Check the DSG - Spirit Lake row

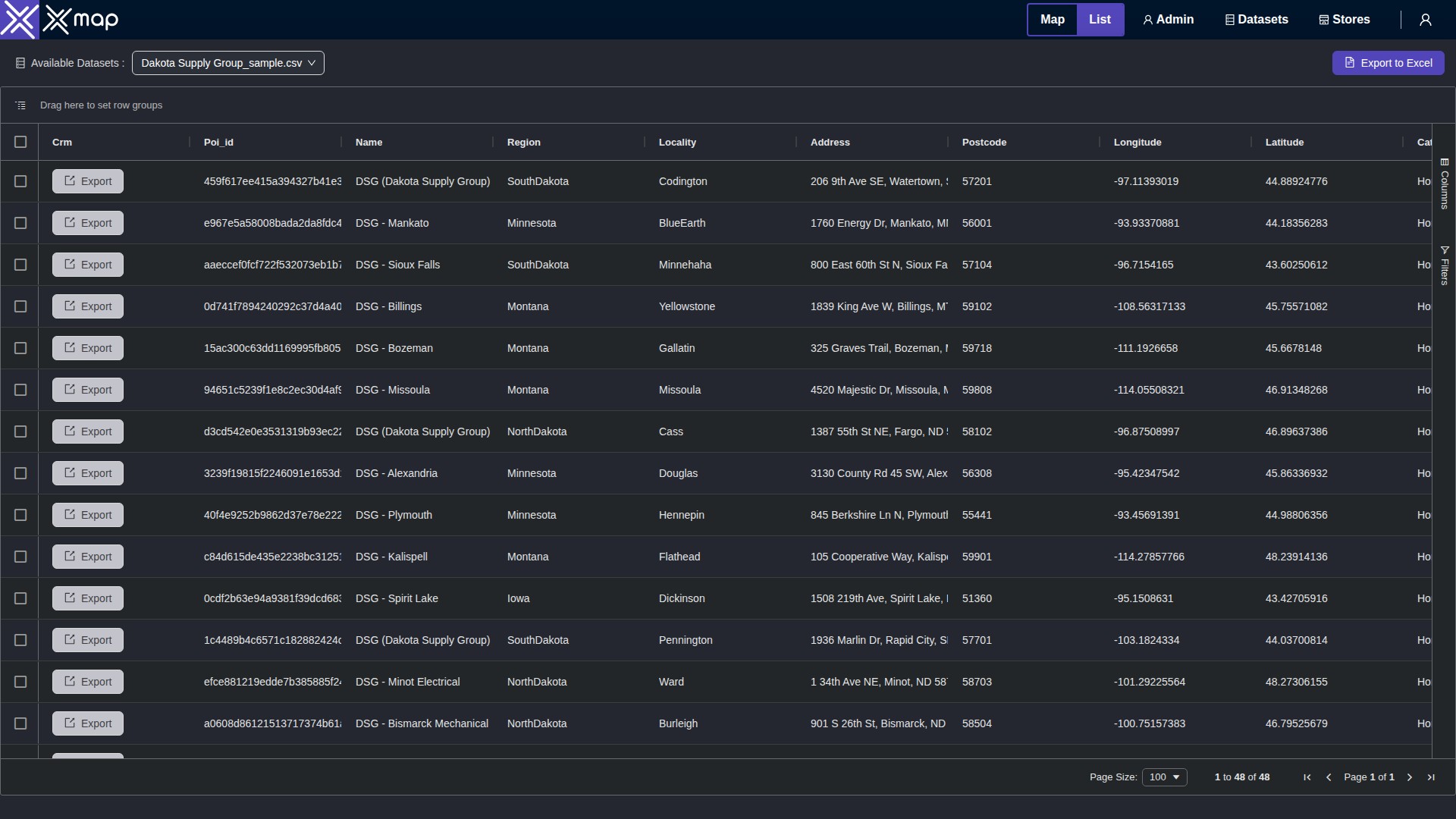tap(20, 598)
